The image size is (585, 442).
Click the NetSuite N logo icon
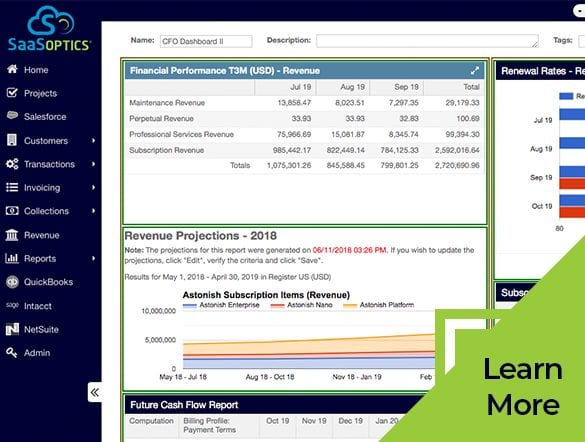[x=12, y=329]
